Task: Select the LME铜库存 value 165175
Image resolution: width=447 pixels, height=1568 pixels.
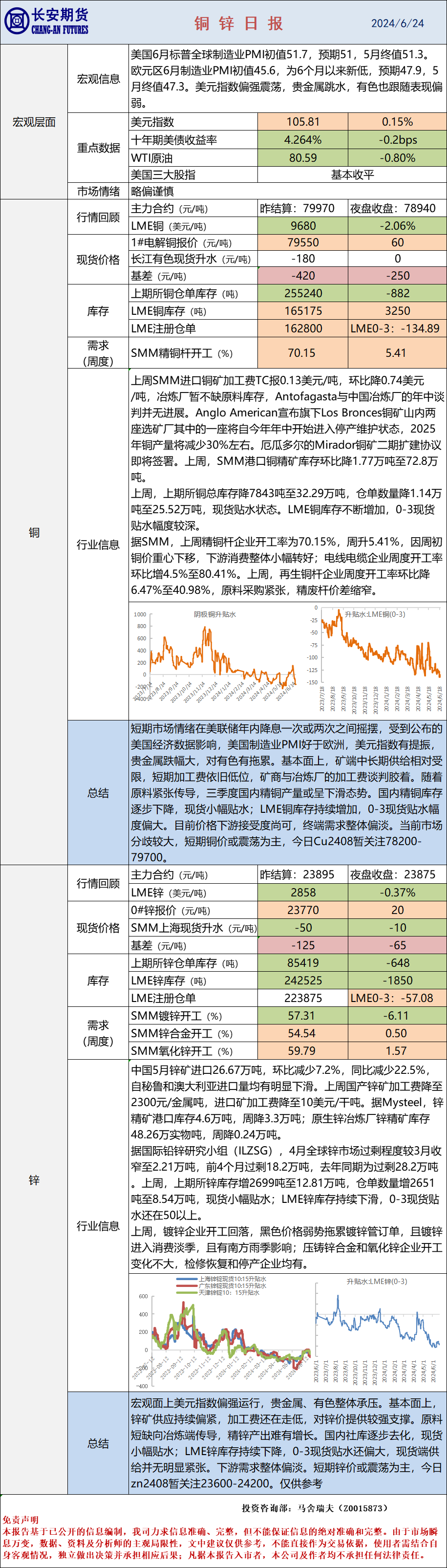Action: [x=303, y=311]
